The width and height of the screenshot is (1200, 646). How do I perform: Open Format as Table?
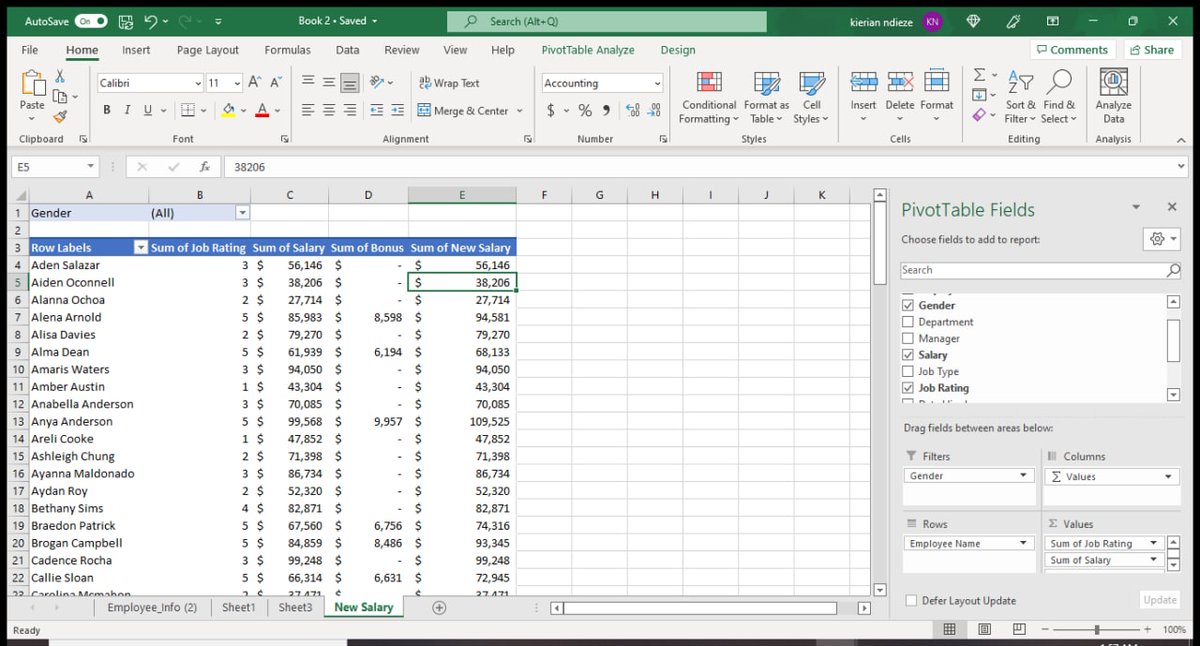tap(766, 97)
